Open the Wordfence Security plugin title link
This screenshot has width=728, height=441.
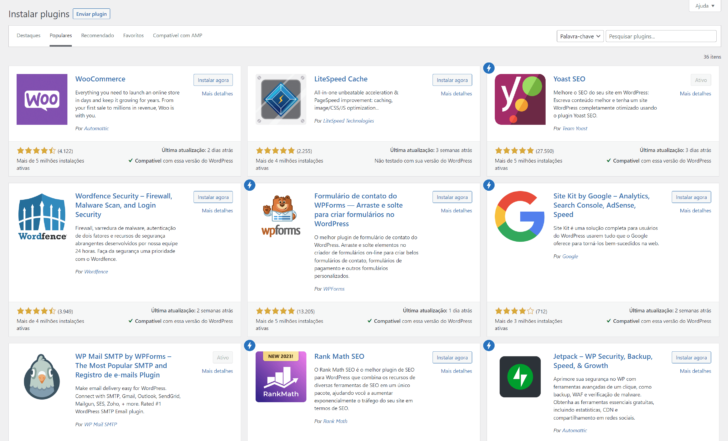(x=124, y=205)
